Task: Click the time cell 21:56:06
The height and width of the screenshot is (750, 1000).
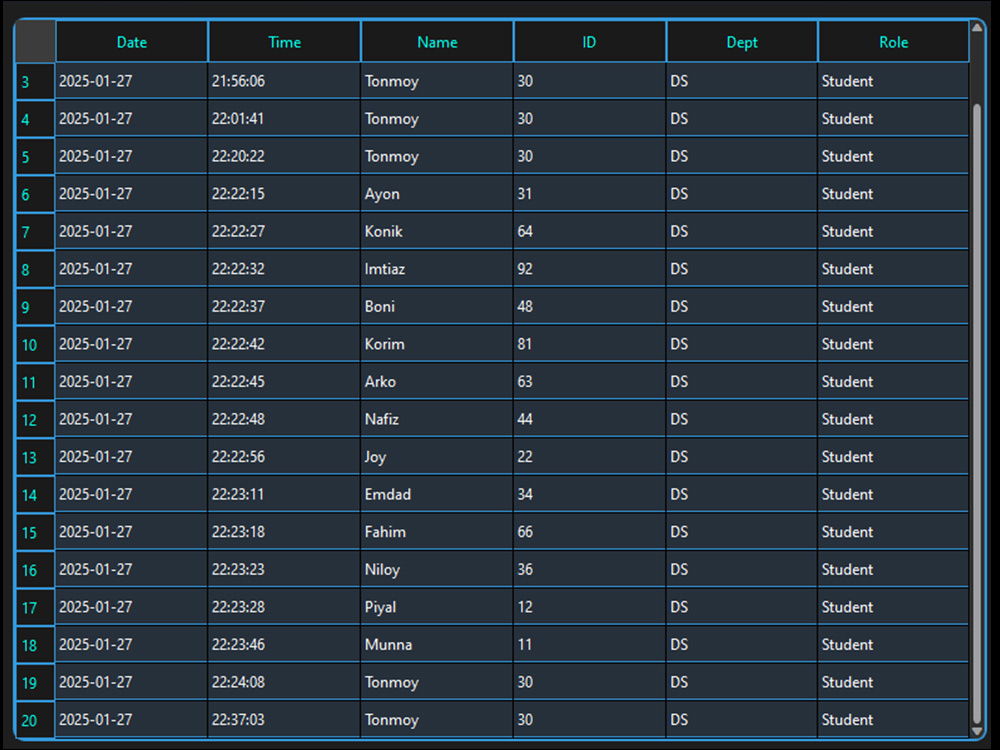Action: click(x=284, y=81)
